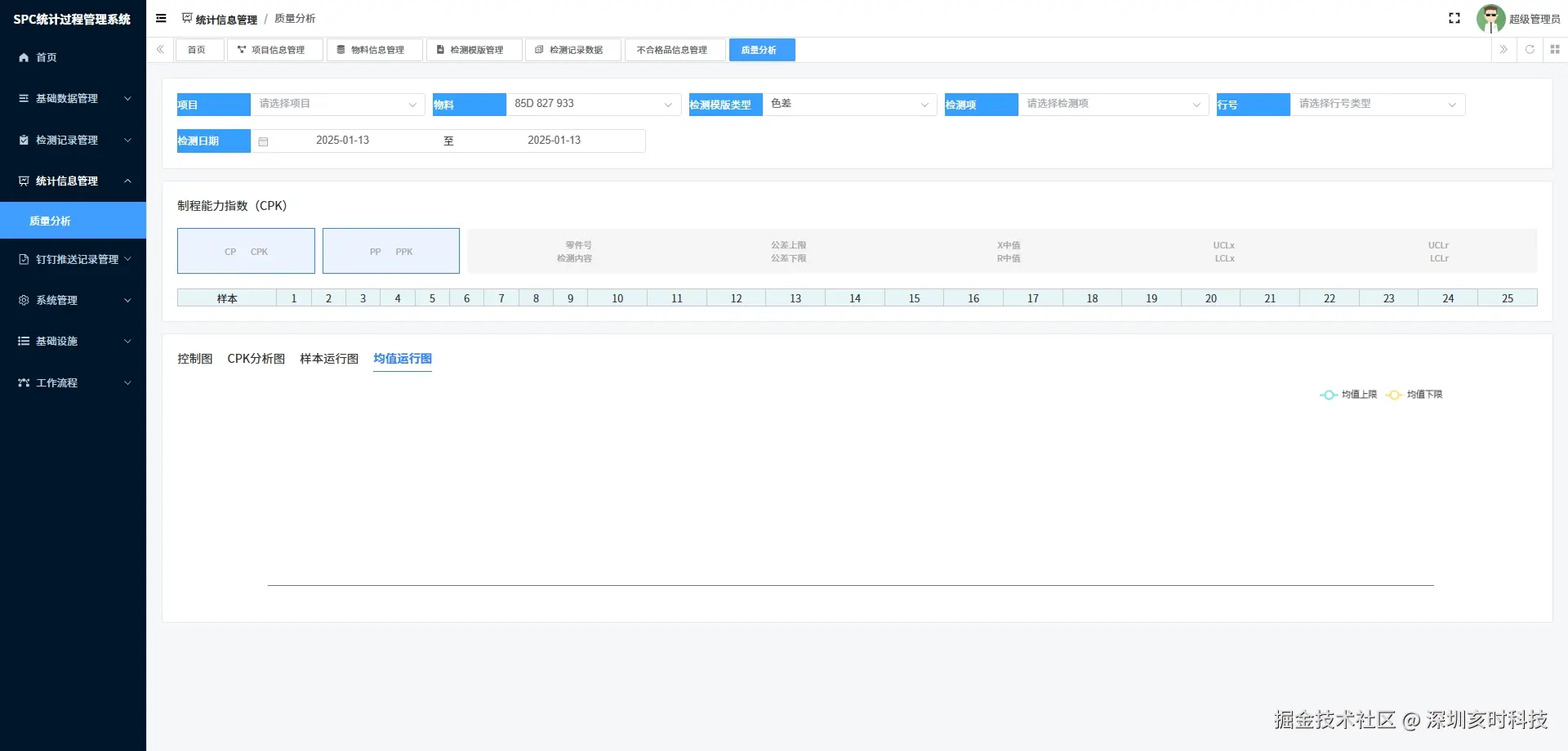Viewport: 1568px width, 751px height.
Task: Click the 物料信息管理 tab icon
Action: click(341, 50)
